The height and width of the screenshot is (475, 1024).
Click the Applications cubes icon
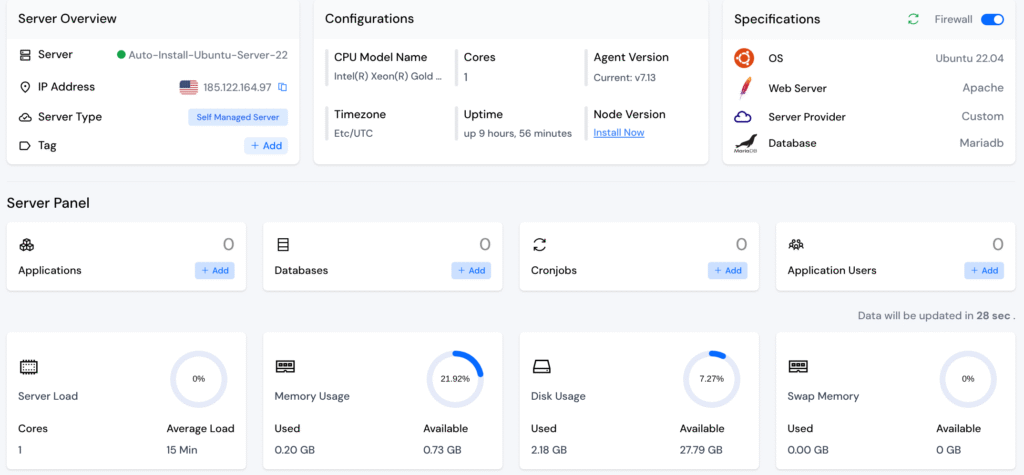click(27, 245)
